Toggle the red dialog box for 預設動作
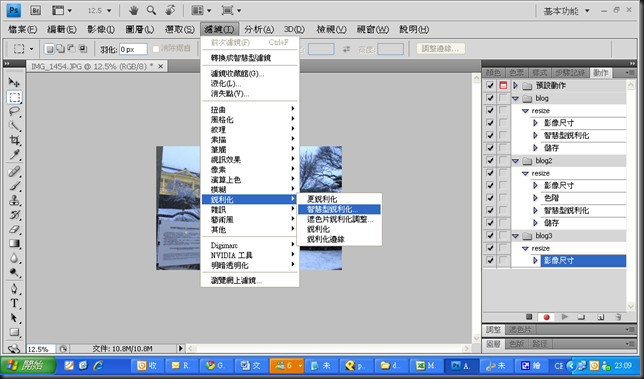This screenshot has height=379, width=644. tap(503, 85)
